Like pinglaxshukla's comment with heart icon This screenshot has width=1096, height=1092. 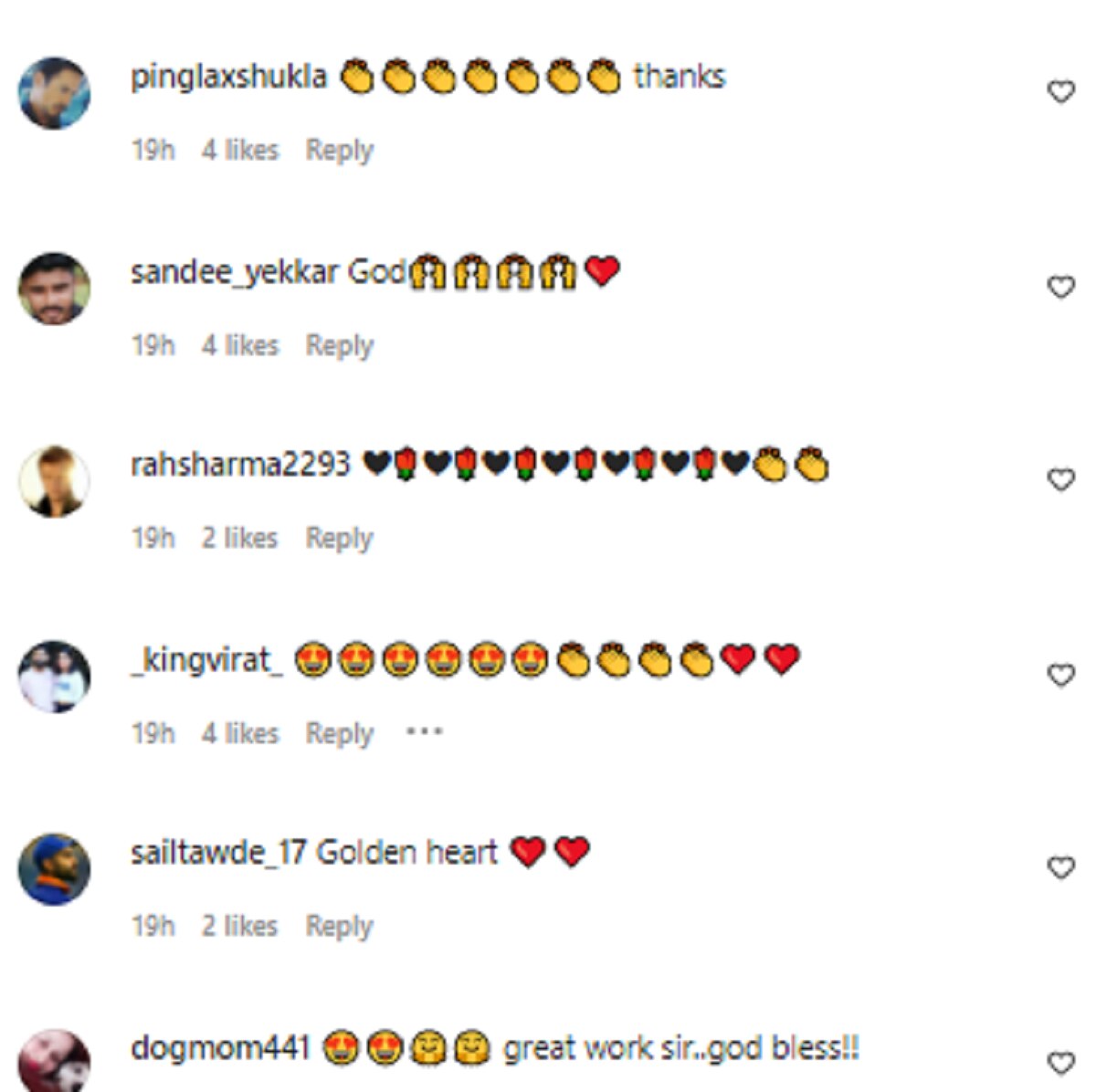pyautogui.click(x=1060, y=91)
